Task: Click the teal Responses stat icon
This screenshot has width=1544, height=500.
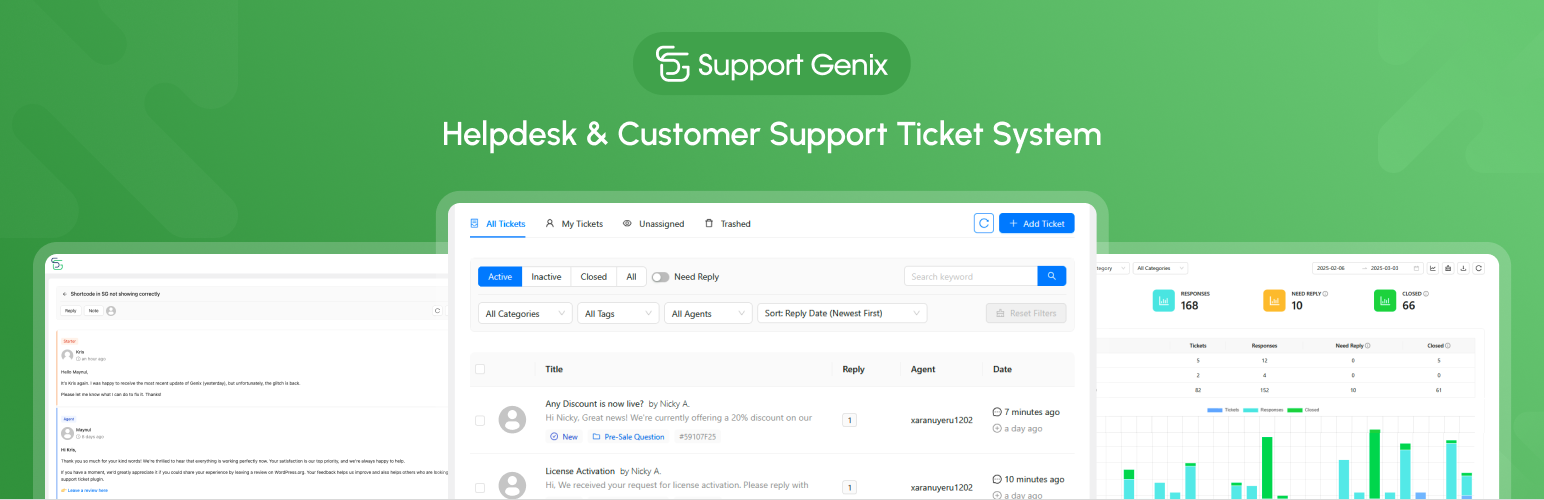Action: [1164, 300]
